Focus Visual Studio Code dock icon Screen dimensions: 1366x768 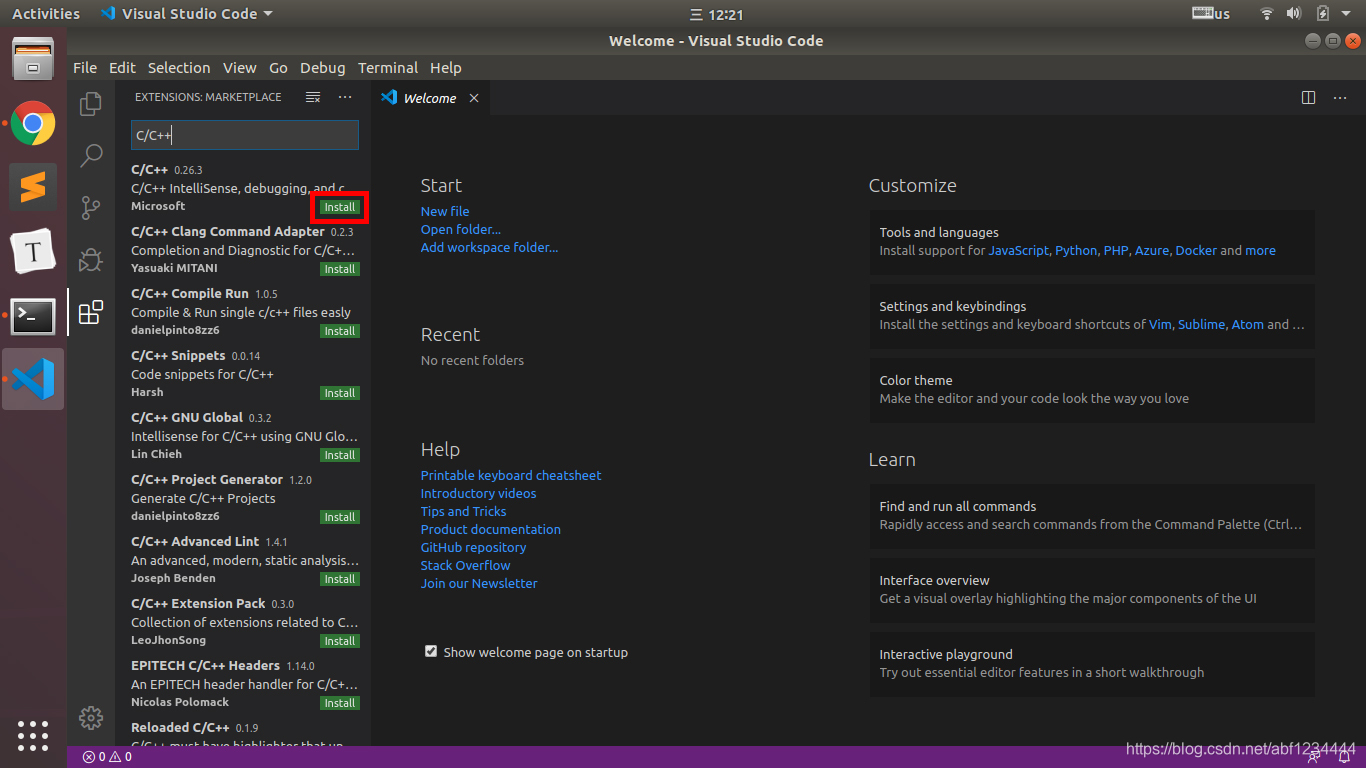point(33,379)
